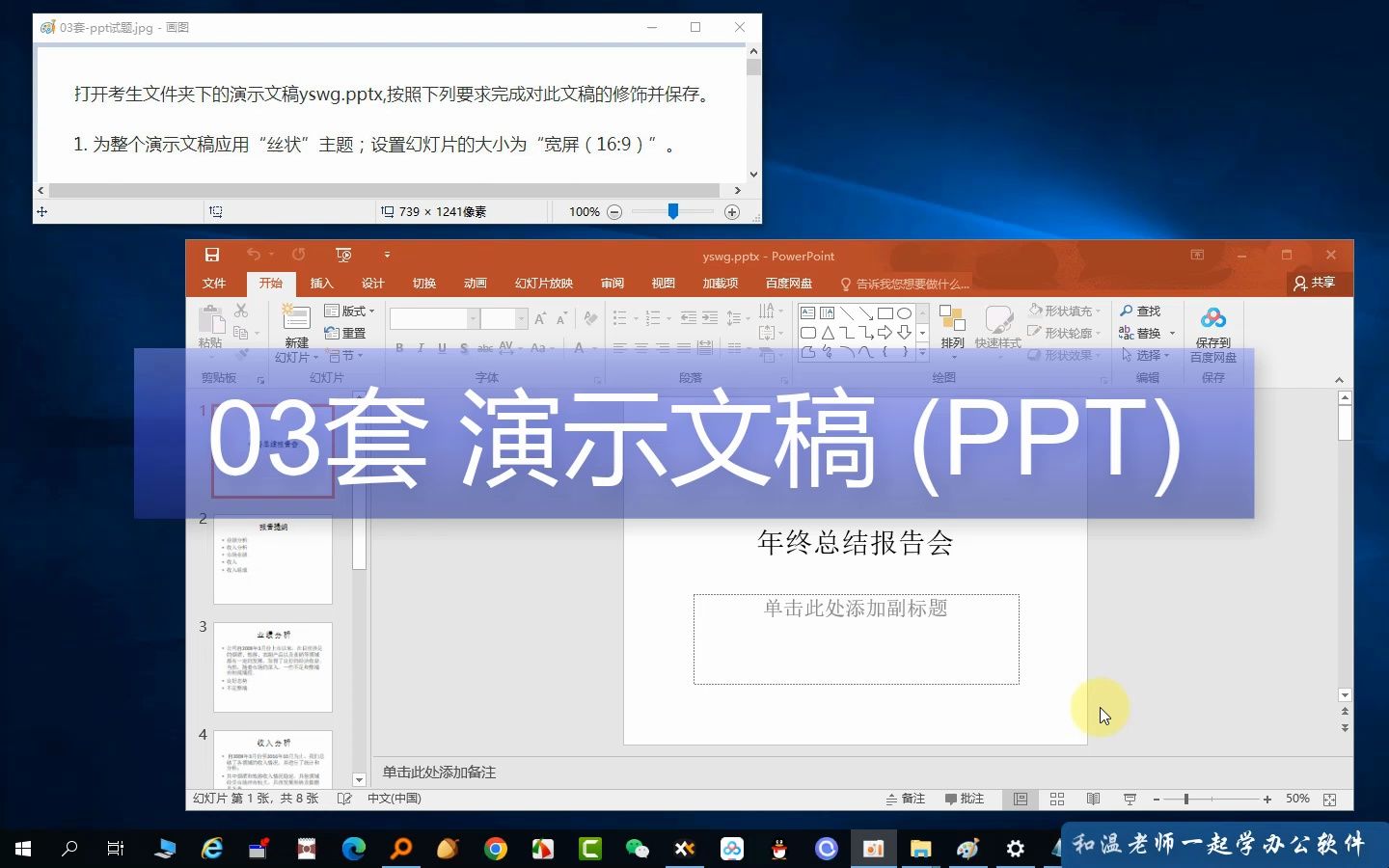Open the Find (查找) function
Viewport: 1389px width, 868px height.
pos(1142,311)
